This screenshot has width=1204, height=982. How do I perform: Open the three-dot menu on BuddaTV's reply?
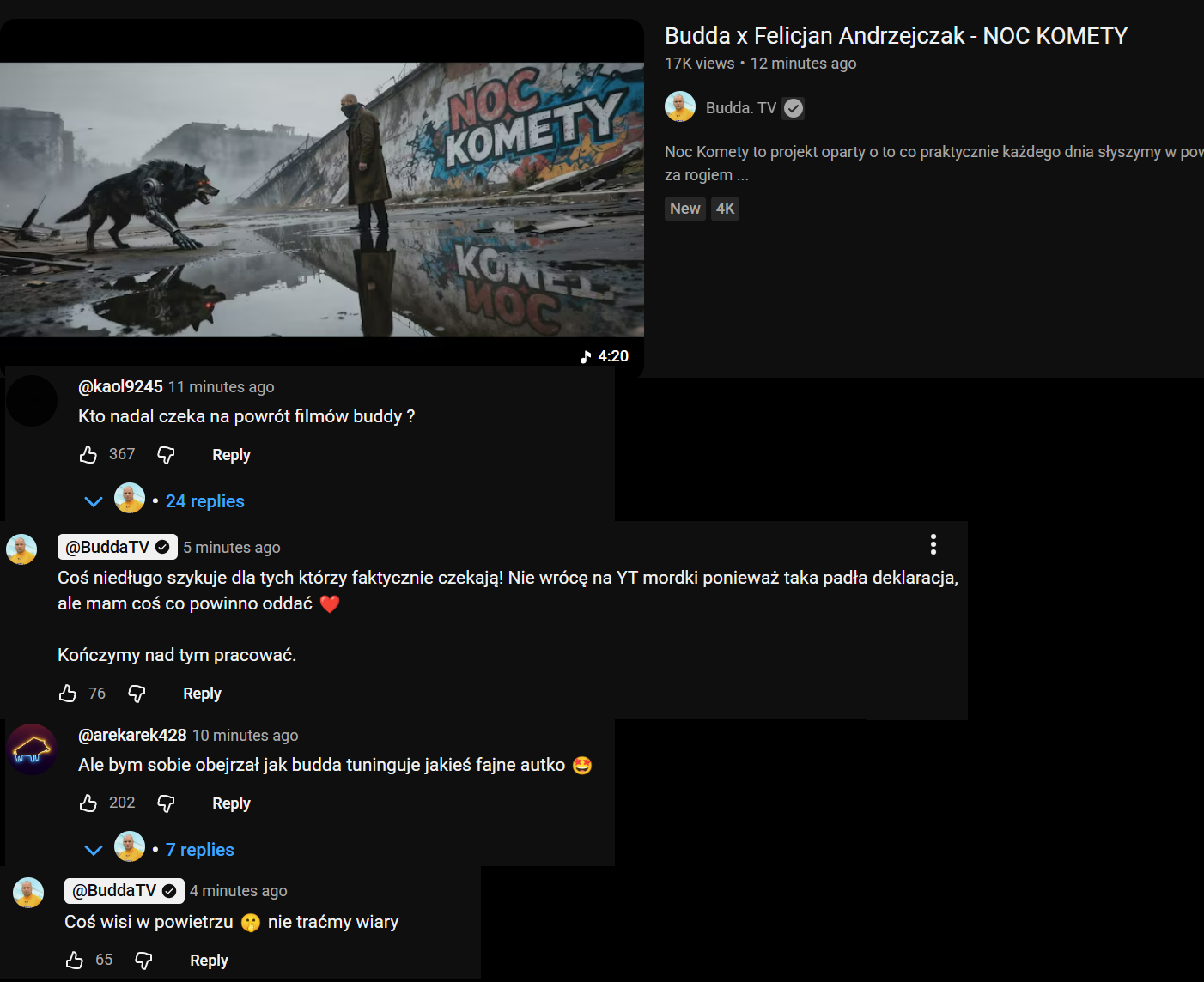pyautogui.click(x=933, y=544)
